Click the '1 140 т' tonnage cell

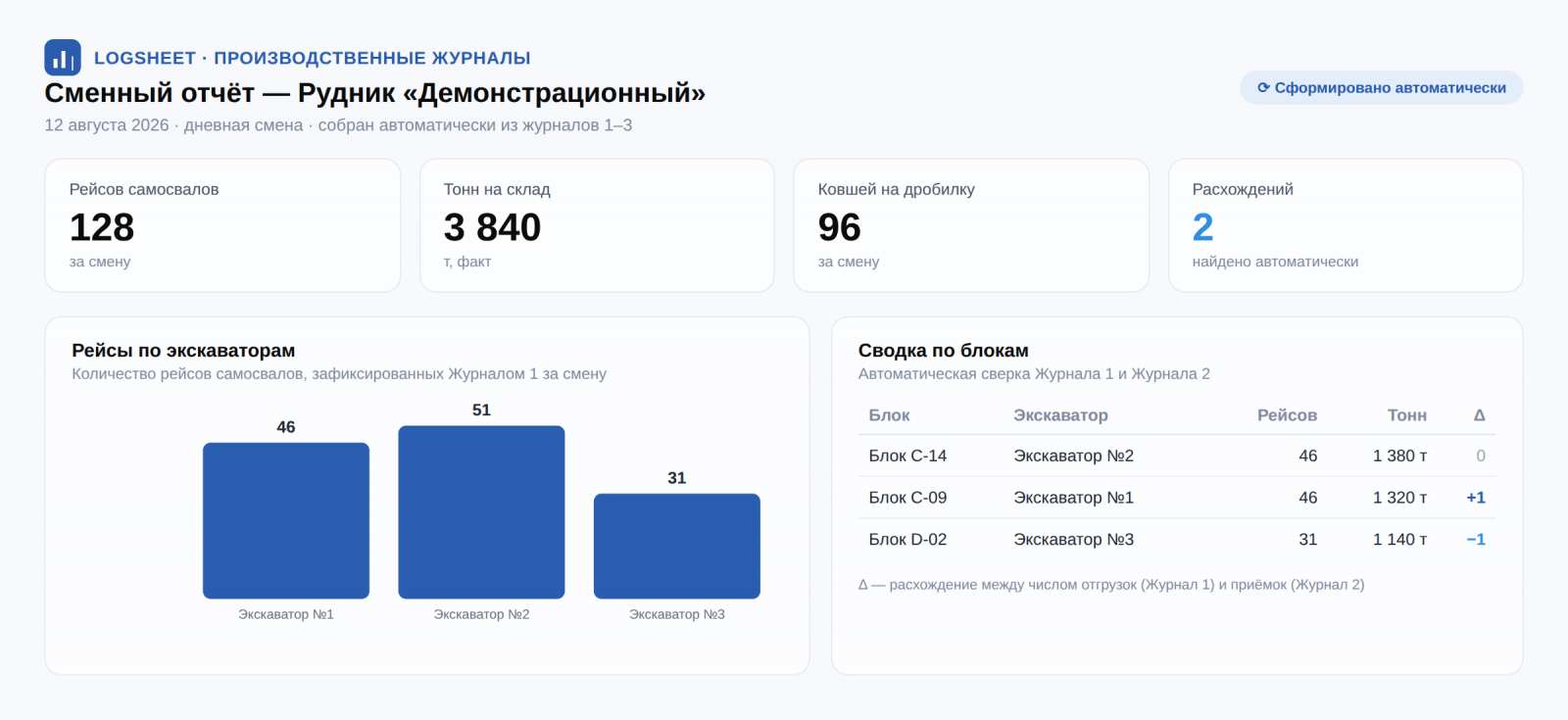1400,540
